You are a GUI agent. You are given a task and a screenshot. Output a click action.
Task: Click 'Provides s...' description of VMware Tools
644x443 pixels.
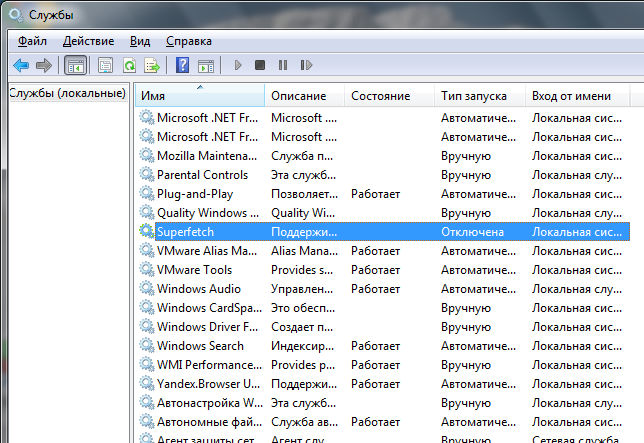[302, 270]
